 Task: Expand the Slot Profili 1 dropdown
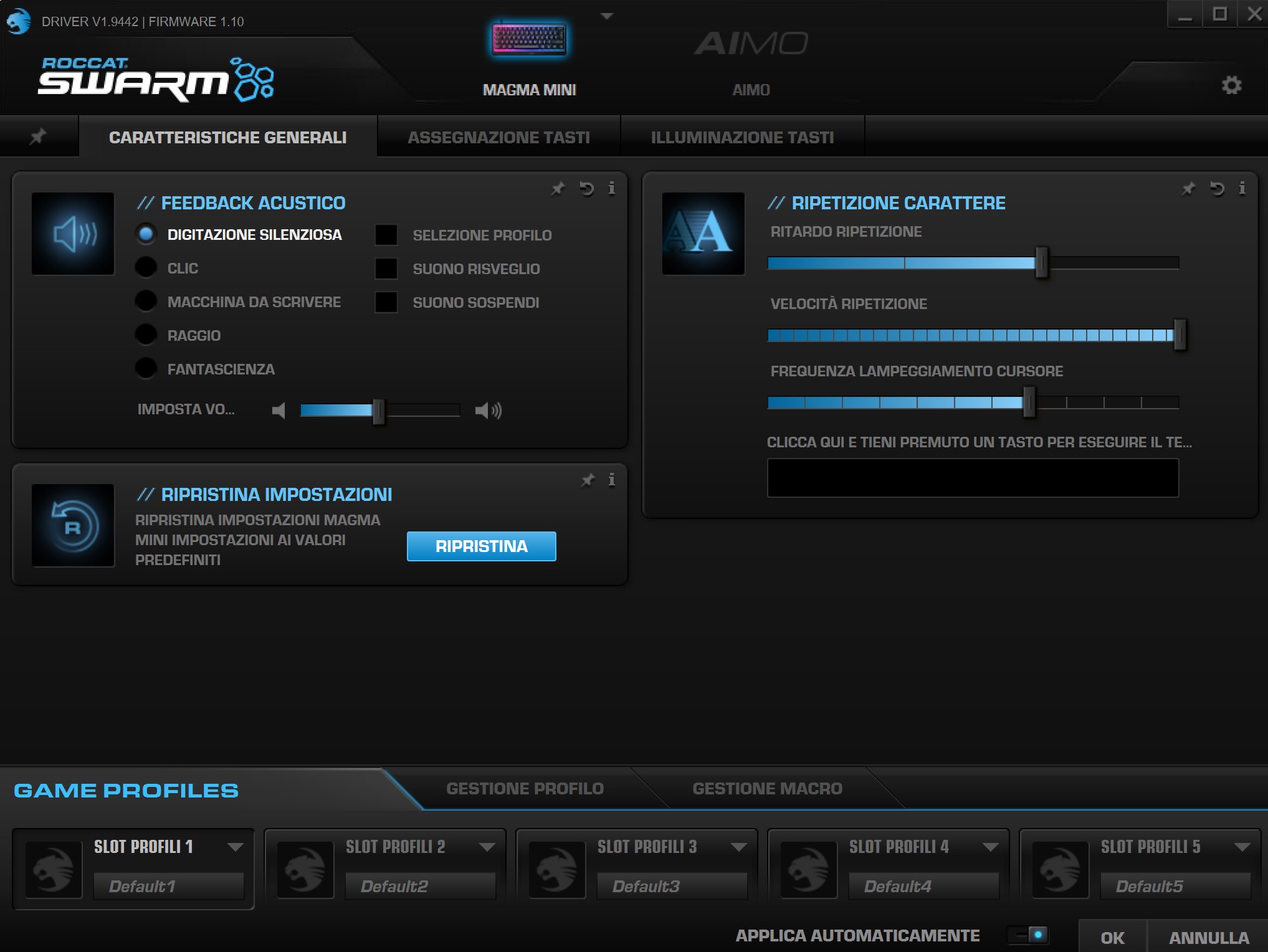pos(236,847)
